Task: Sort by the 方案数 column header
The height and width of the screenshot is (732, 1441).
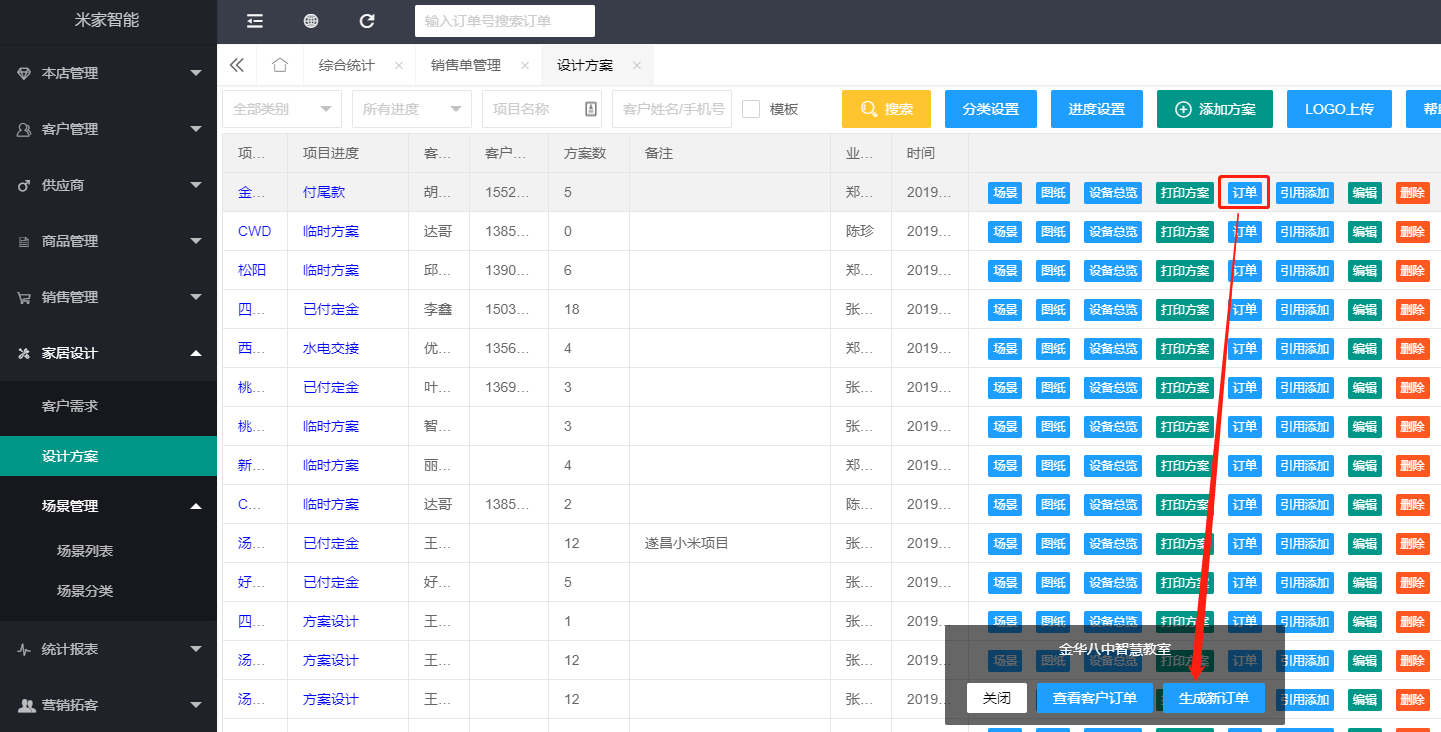Action: point(586,153)
